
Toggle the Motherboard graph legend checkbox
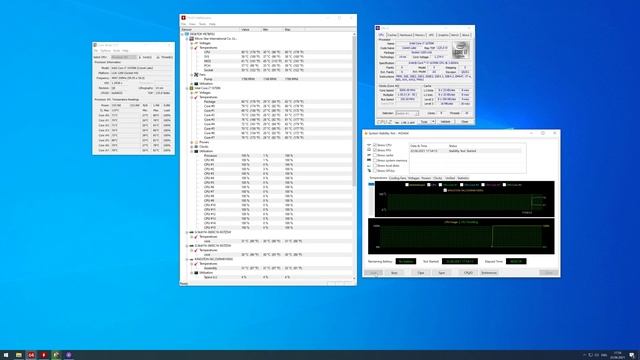(407, 185)
